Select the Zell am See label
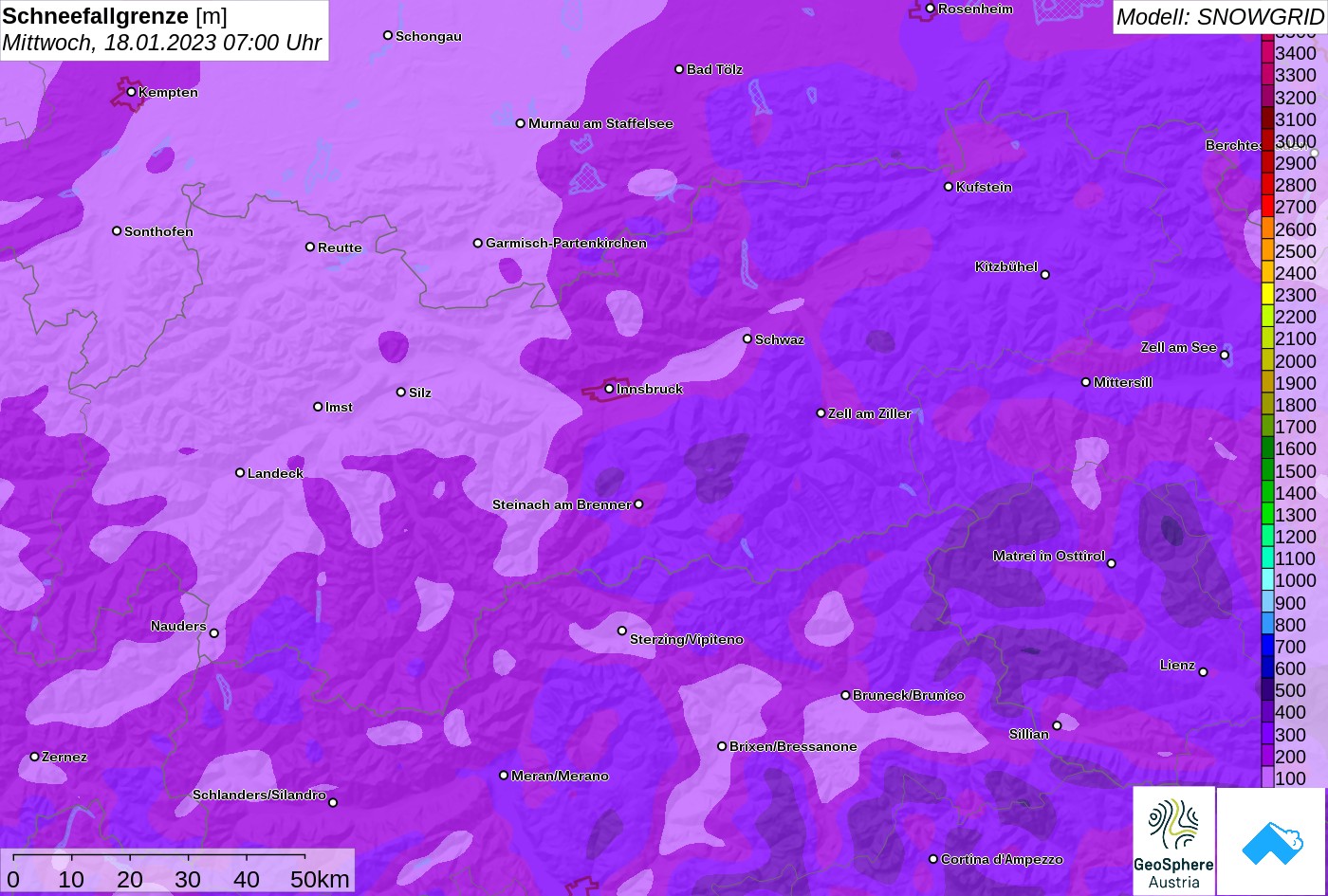Screen dimensions: 1328x896 [x=1179, y=347]
